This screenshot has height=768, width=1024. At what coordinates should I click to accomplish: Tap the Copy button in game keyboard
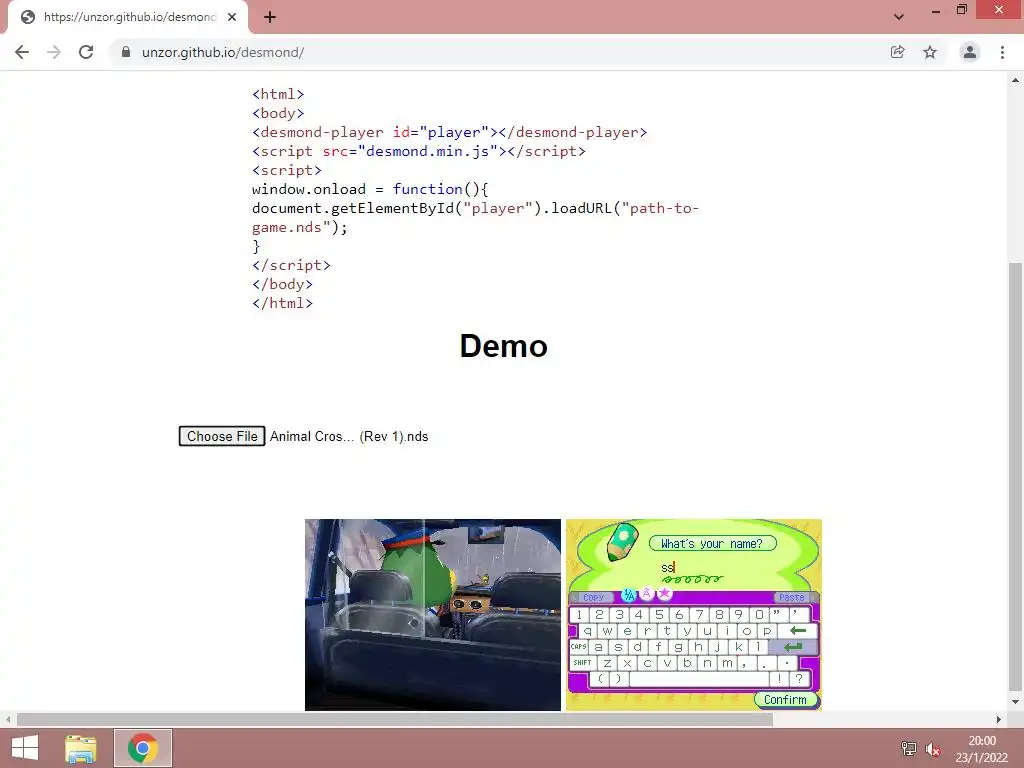[593, 597]
